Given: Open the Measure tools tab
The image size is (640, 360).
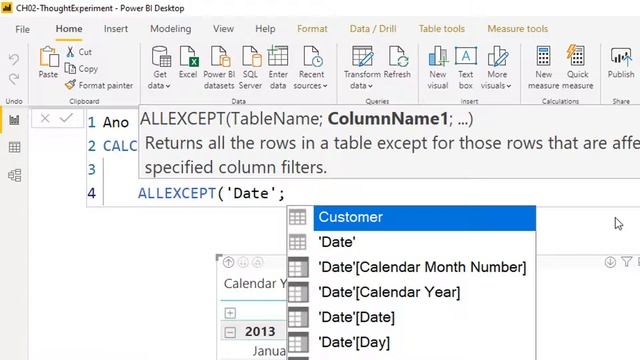Looking at the screenshot, I should [x=518, y=29].
